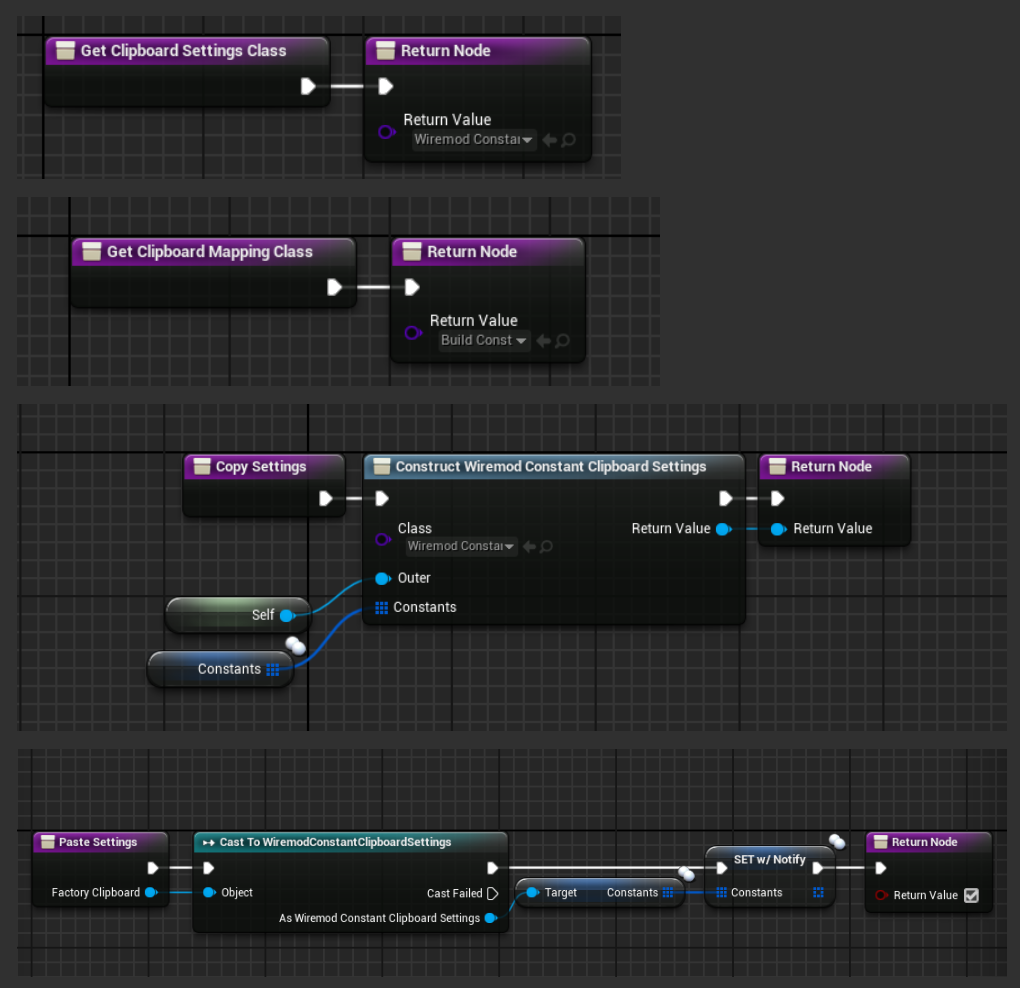Select the Paste Settings node header

pos(101,842)
